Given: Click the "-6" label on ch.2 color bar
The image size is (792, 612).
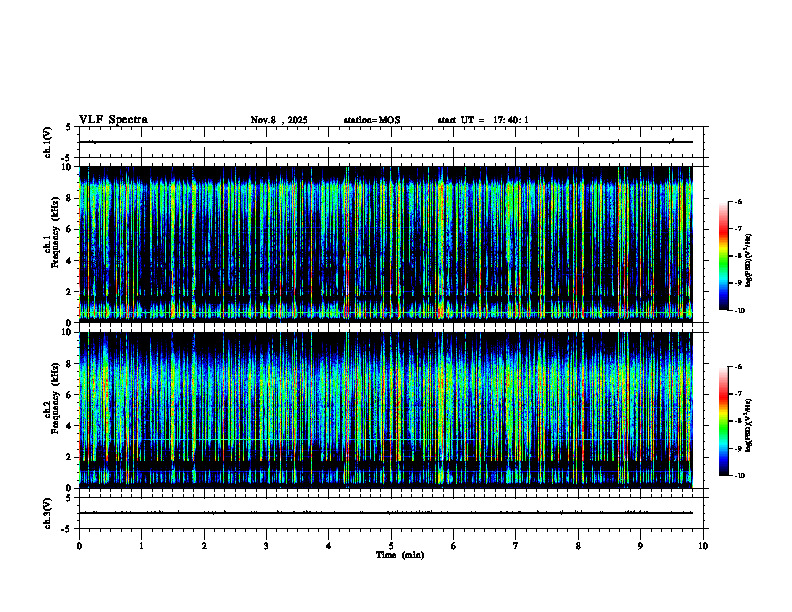Looking at the screenshot, I should pyautogui.click(x=738, y=367).
